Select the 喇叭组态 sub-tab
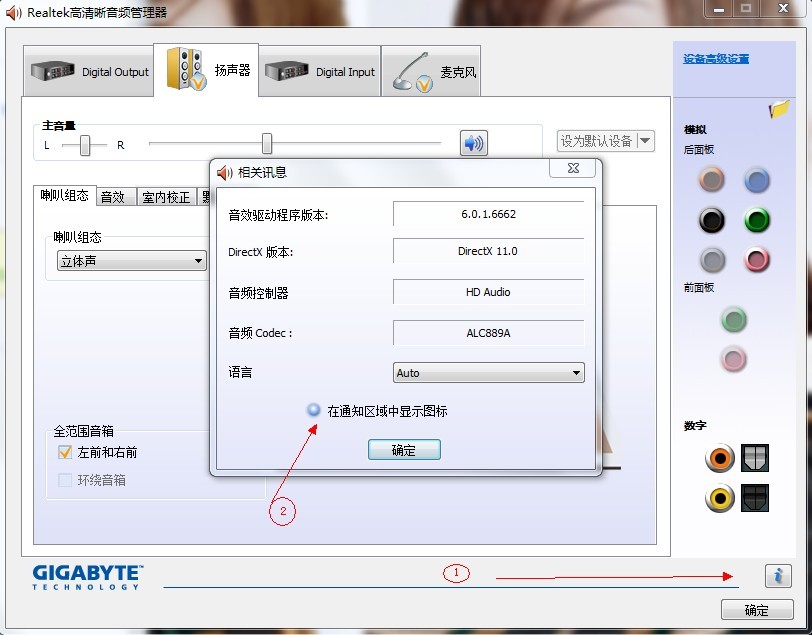Viewport: 812px width, 635px height. coord(65,195)
